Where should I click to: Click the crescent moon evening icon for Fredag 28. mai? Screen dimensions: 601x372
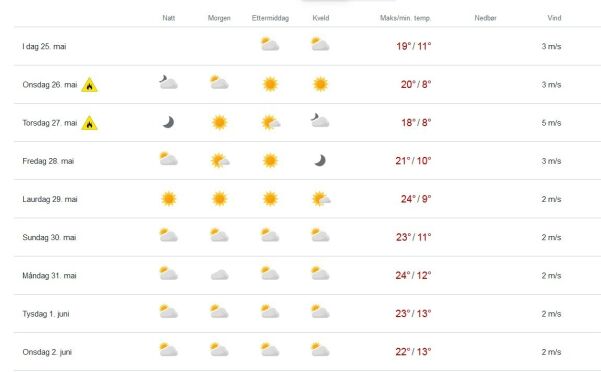320,161
